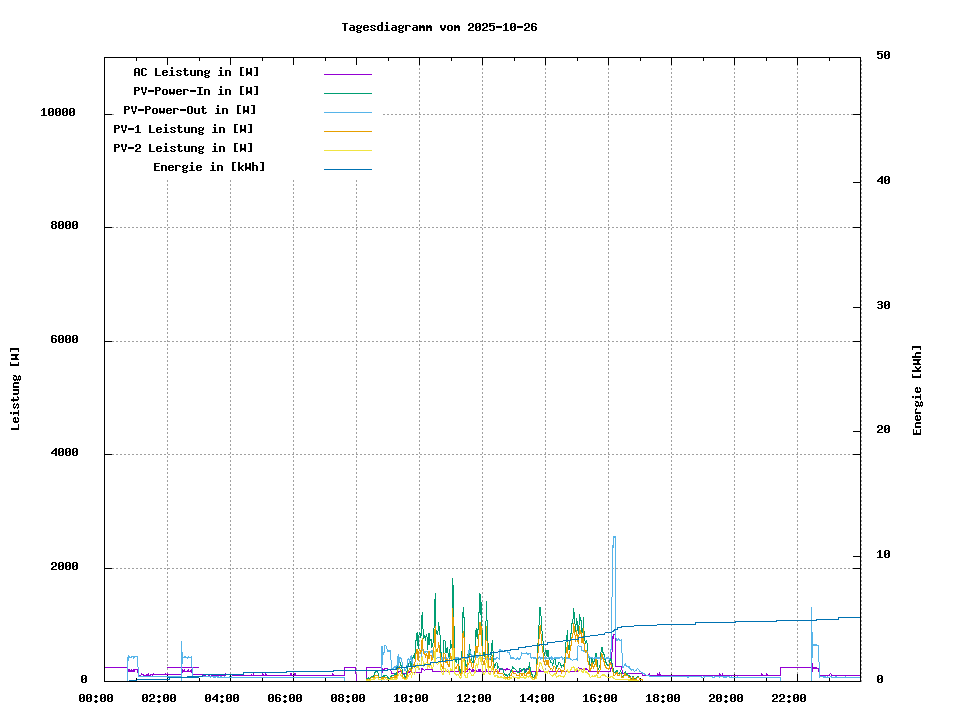Click the 50 value on the energy axis

tap(883, 56)
